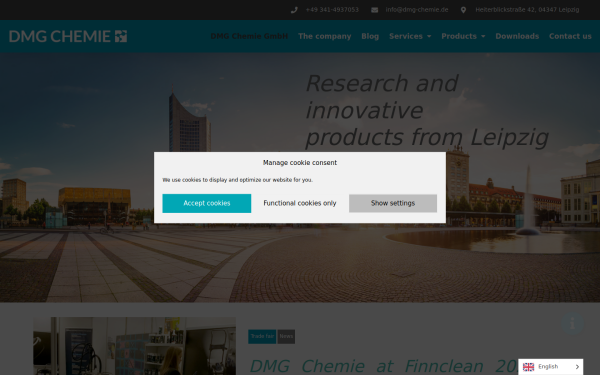Viewport: 600px width, 375px height.
Task: Select the Trade fair tag
Action: (x=262, y=336)
